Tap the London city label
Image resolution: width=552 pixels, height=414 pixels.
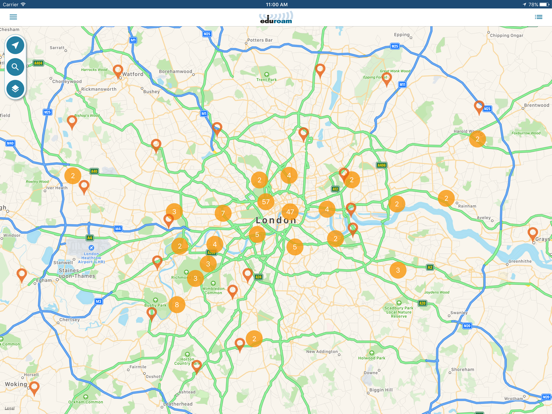(x=276, y=220)
